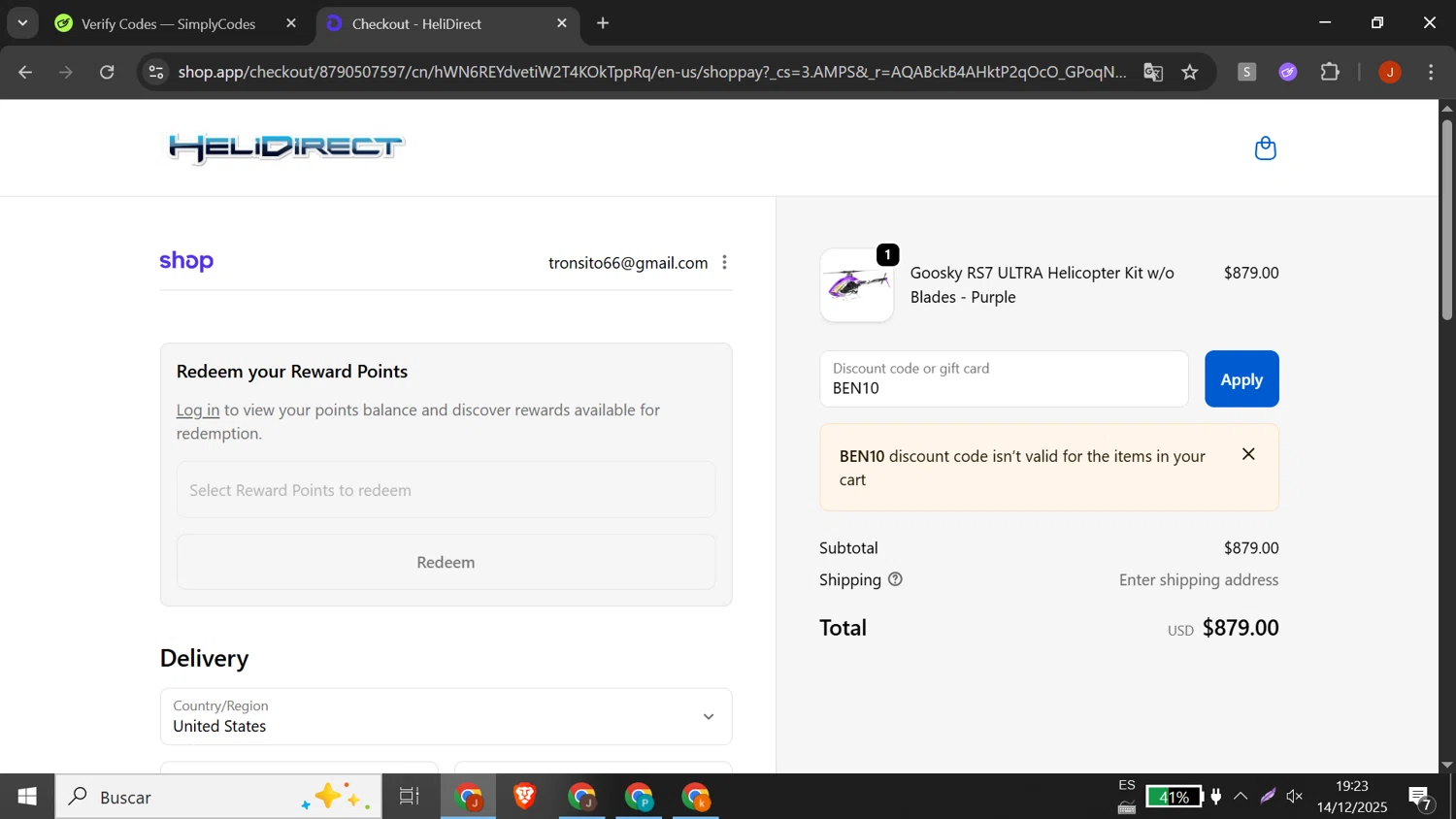
Task: Click the Shop Pay logo
Action: pyautogui.click(x=186, y=261)
